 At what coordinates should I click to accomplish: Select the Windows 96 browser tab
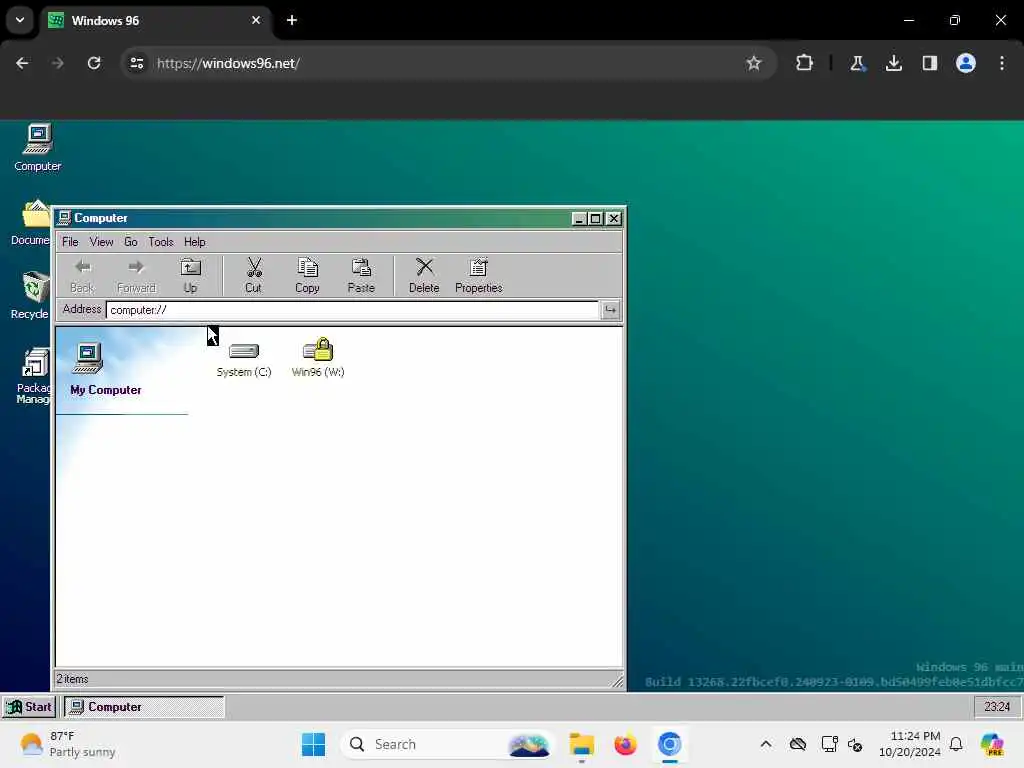tap(155, 20)
